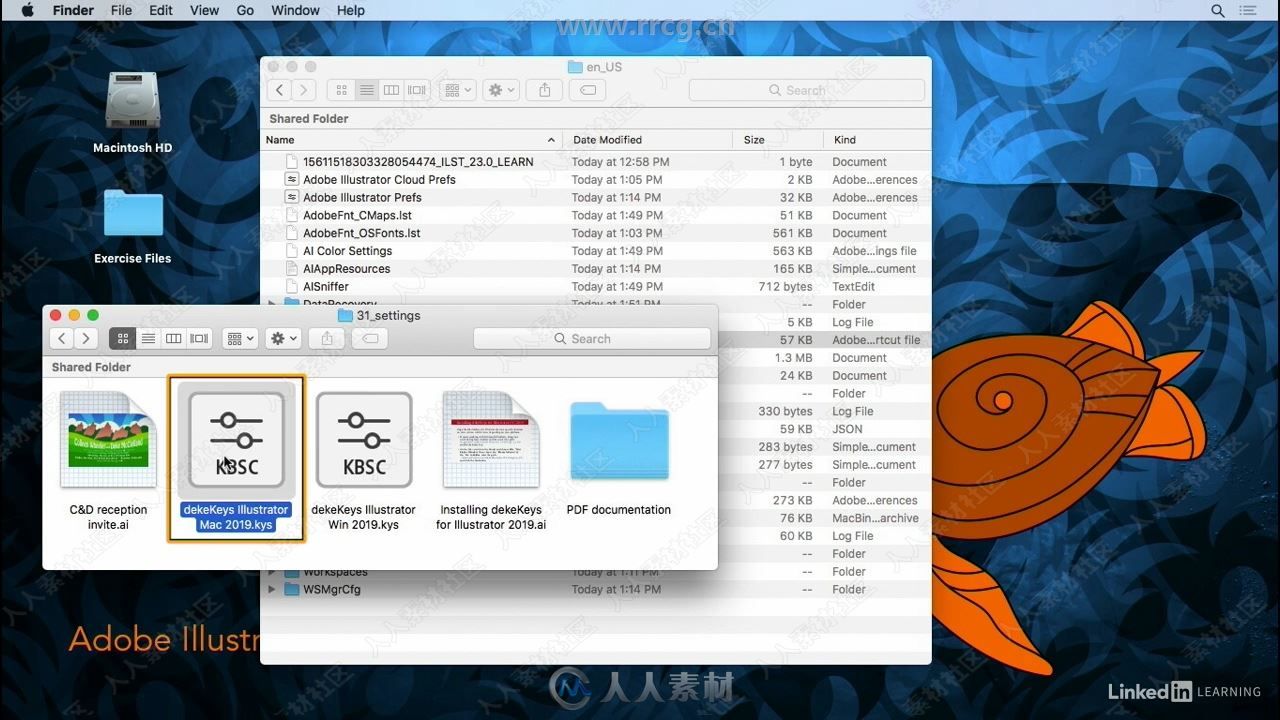
Task: Switch en_US window to icon view
Action: point(341,90)
